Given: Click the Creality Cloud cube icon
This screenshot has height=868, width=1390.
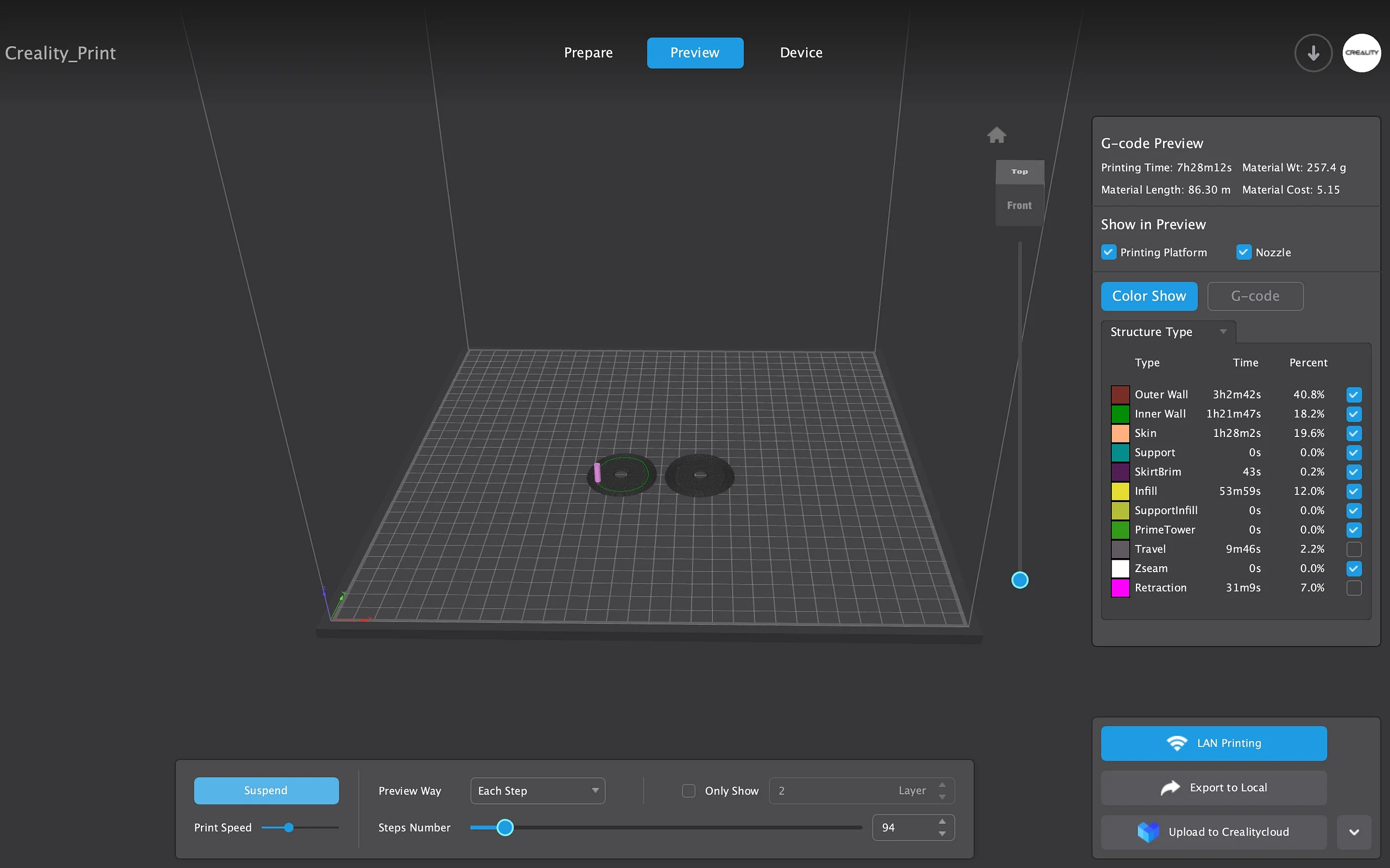Looking at the screenshot, I should coord(1148,832).
